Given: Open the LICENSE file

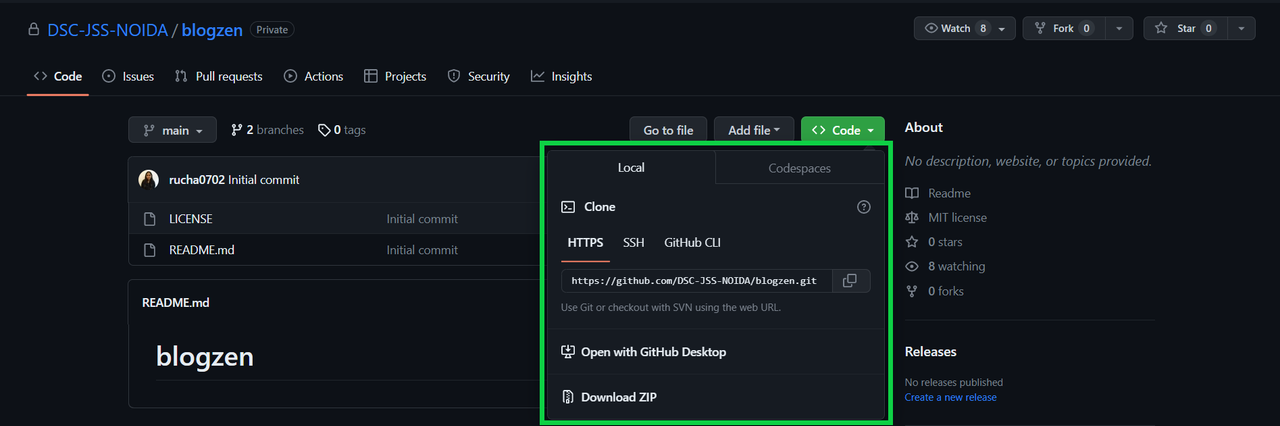Looking at the screenshot, I should coord(190,219).
